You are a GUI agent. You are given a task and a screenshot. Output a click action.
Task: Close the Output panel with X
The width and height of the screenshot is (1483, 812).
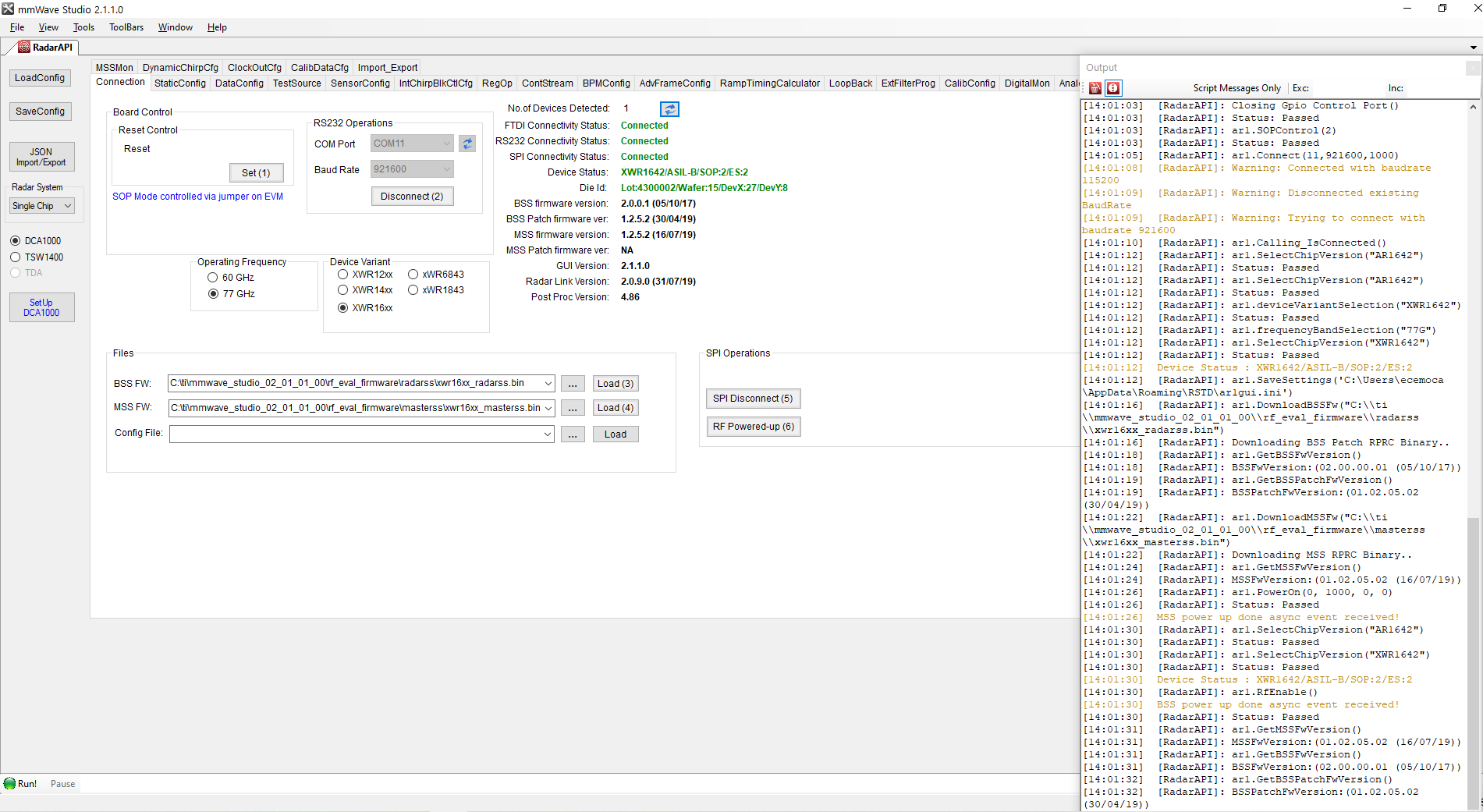pyautogui.click(x=1473, y=68)
